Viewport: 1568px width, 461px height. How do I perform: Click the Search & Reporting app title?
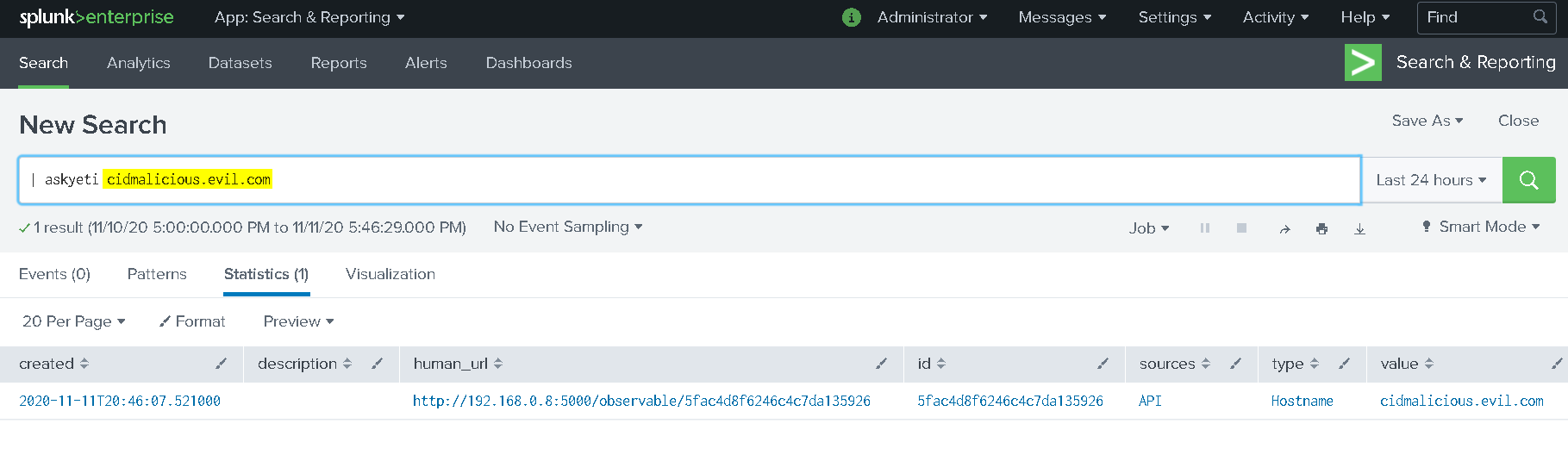tap(1476, 62)
